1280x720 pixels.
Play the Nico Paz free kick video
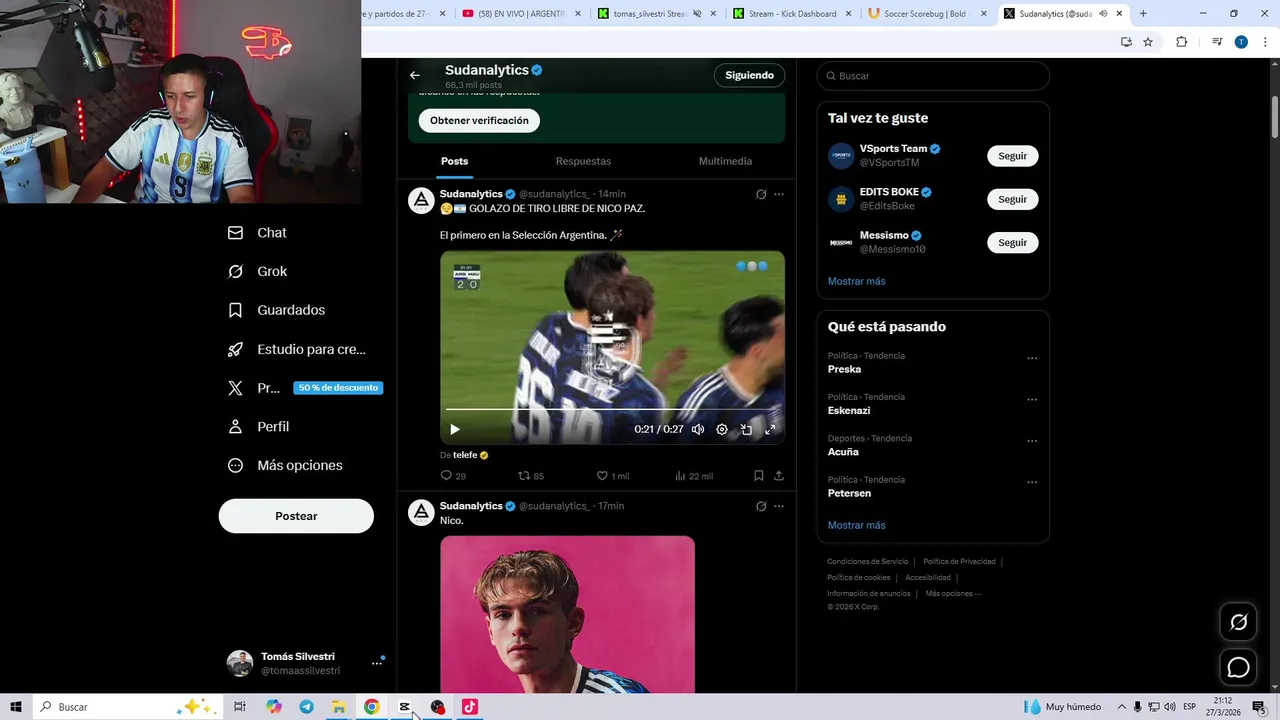[455, 430]
